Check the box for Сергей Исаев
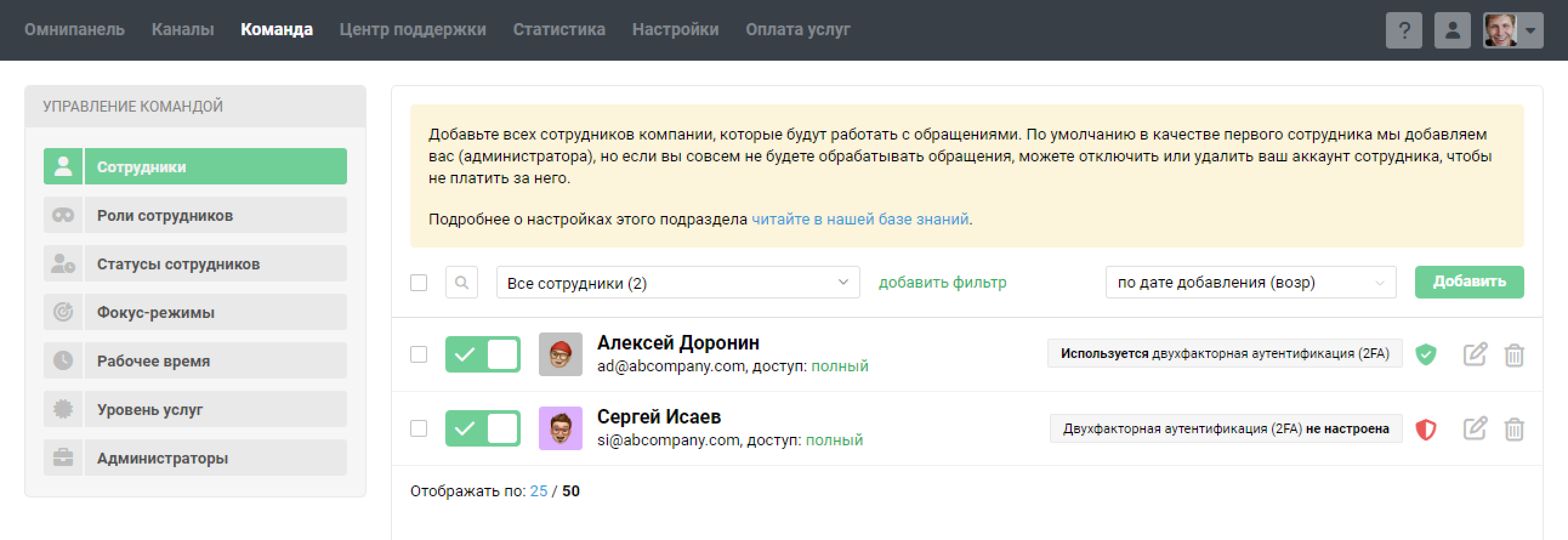This screenshot has height=540, width=1568. coord(419,428)
